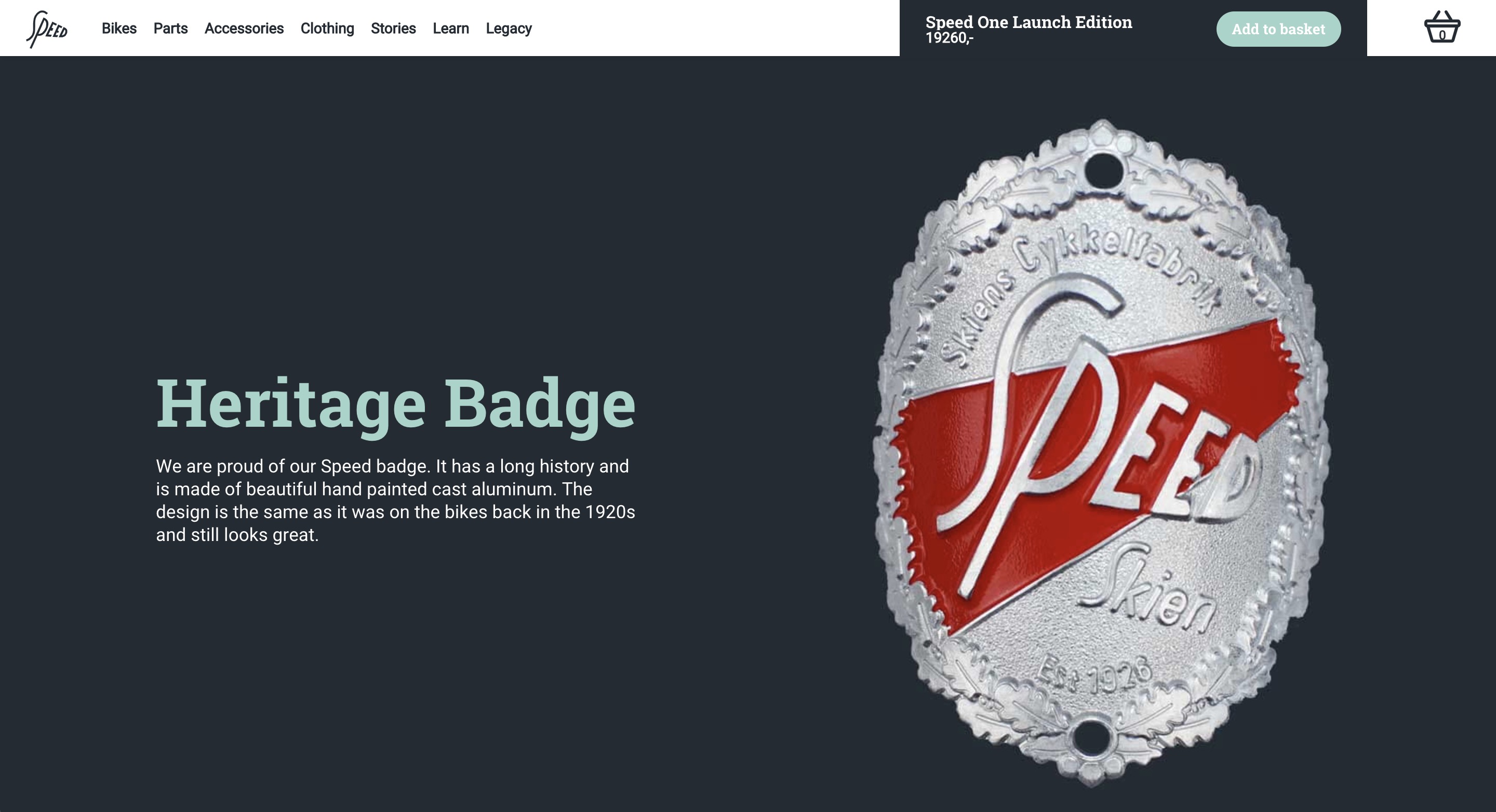Click the Est 1926 engraving on the badge
1496x812 pixels.
1094,675
